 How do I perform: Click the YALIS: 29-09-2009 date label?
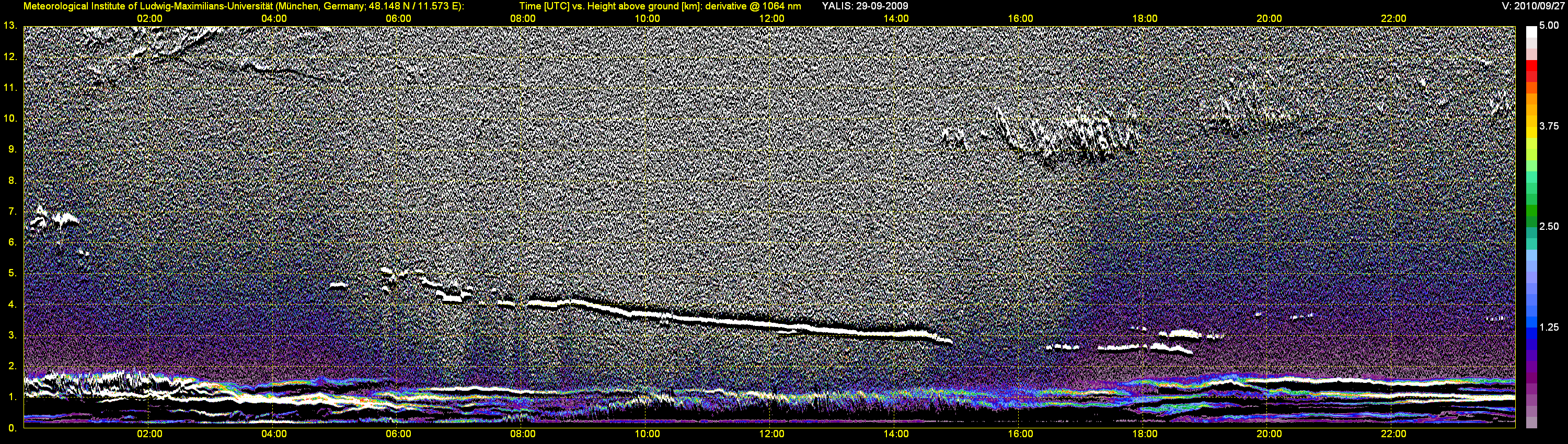864,6
